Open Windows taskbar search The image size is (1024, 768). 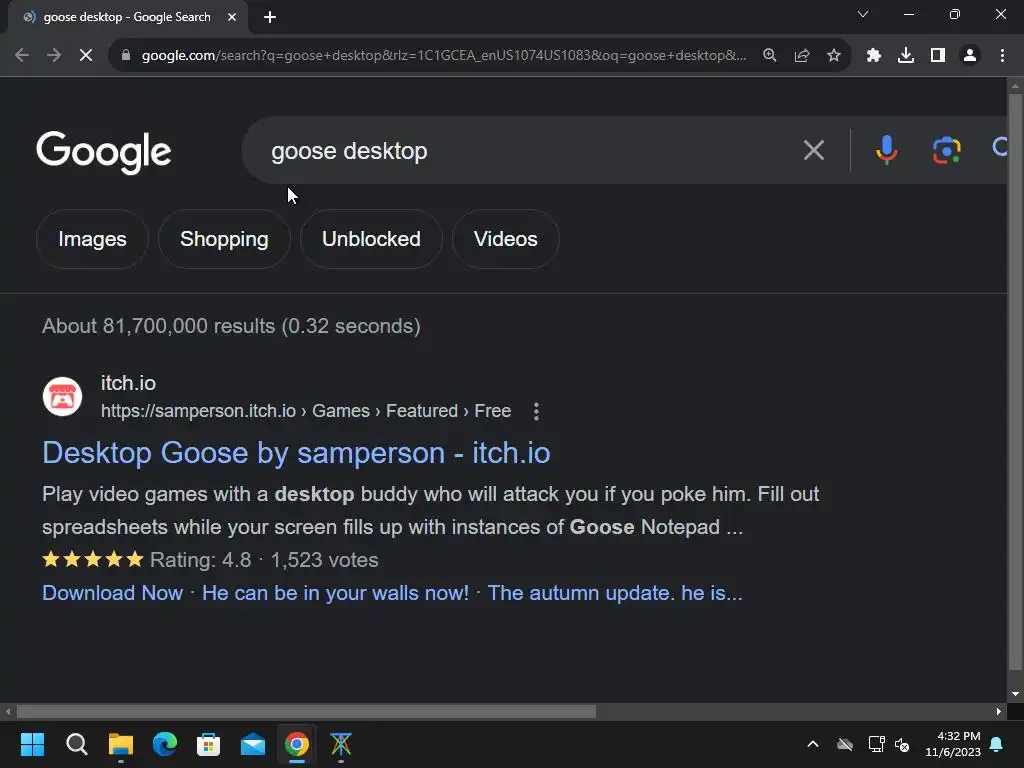point(76,744)
